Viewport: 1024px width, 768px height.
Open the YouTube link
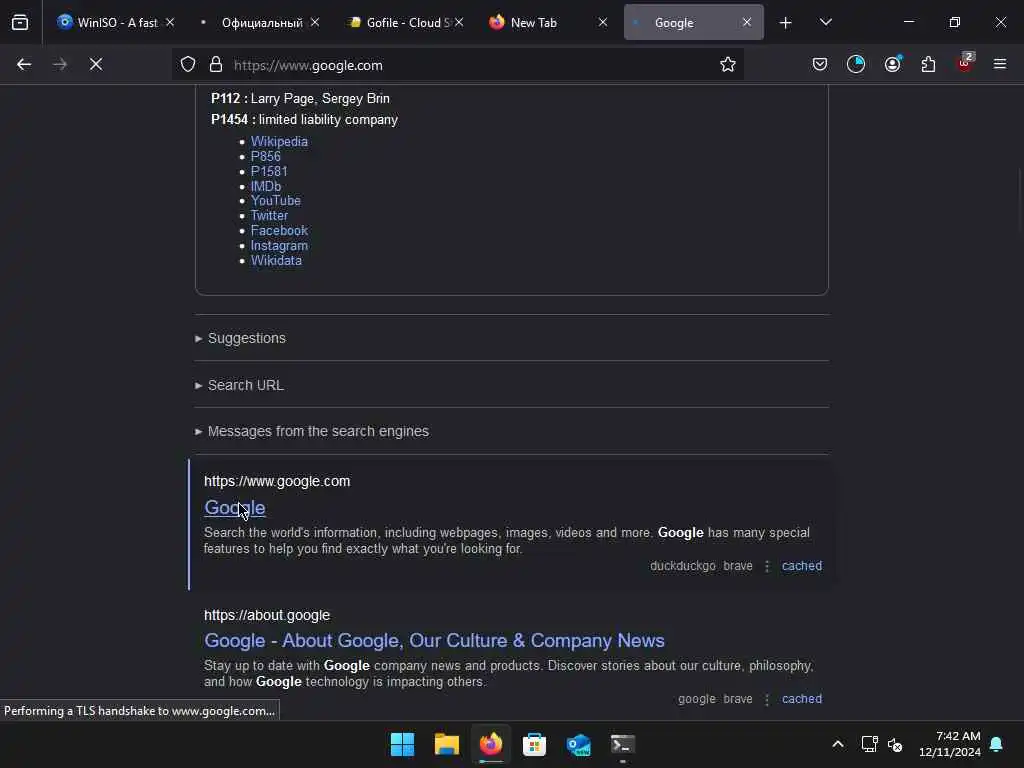(276, 201)
